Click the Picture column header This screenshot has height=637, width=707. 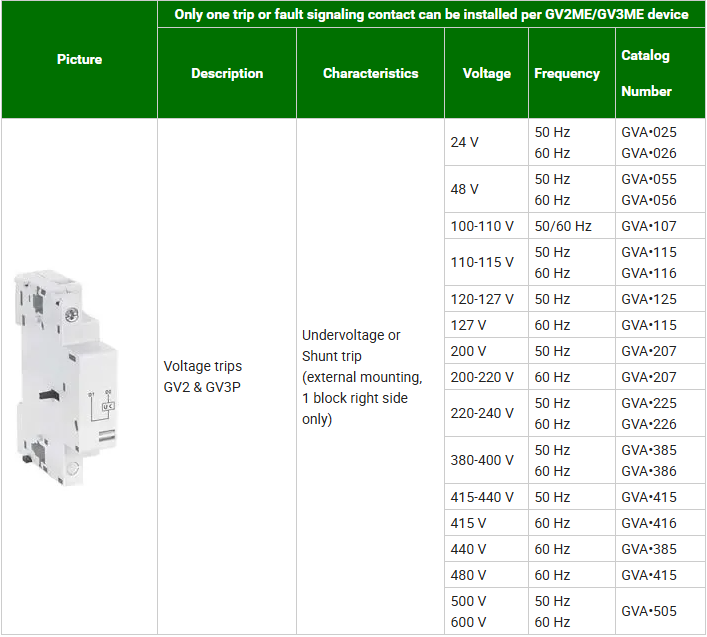(79, 60)
